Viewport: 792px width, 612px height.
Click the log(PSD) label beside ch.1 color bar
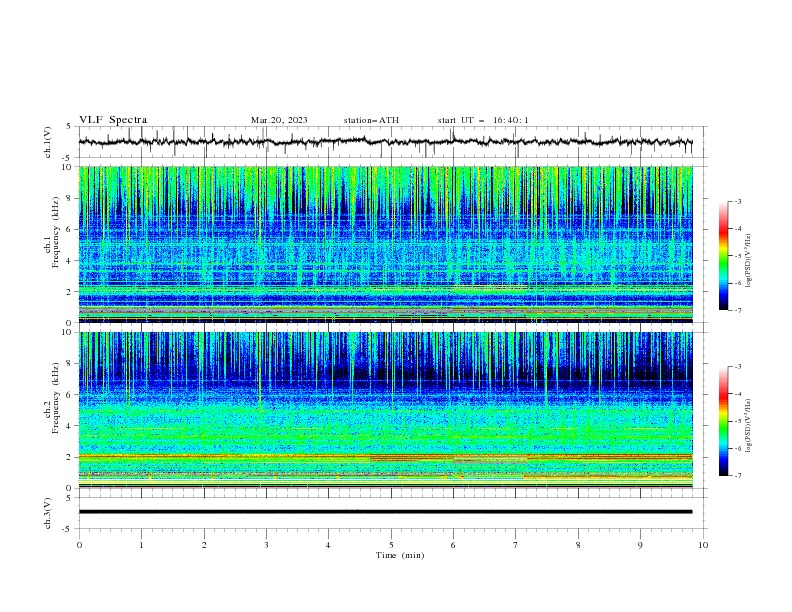749,261
